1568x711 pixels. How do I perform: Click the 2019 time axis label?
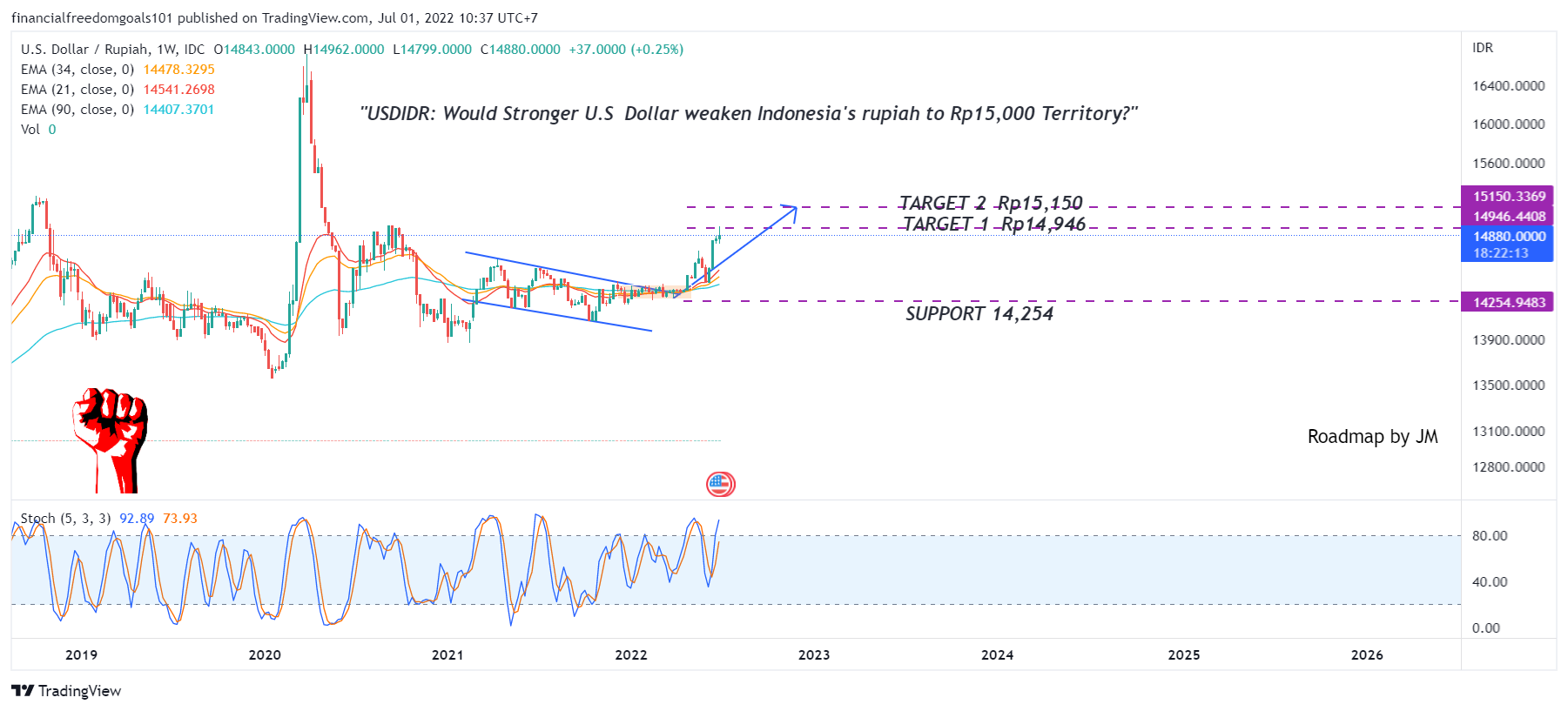pyautogui.click(x=82, y=655)
